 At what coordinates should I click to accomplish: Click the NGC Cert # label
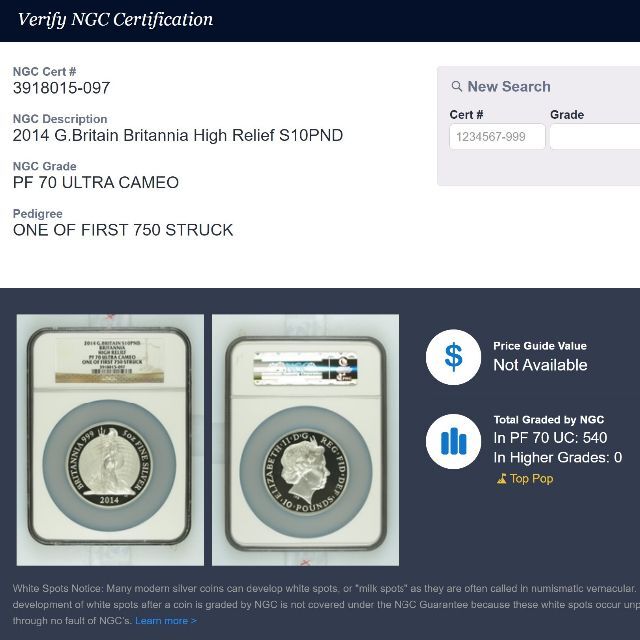coord(44,71)
